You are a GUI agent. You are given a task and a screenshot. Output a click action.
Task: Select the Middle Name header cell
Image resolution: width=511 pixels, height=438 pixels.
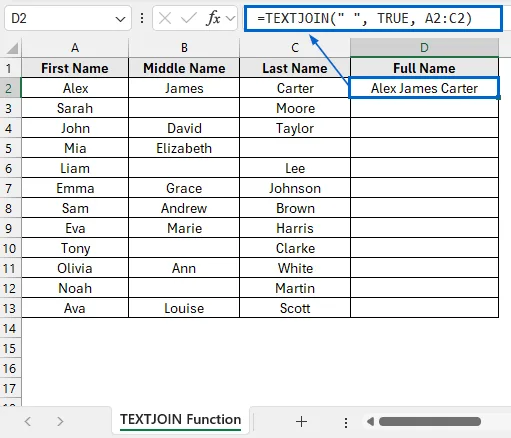click(x=184, y=68)
